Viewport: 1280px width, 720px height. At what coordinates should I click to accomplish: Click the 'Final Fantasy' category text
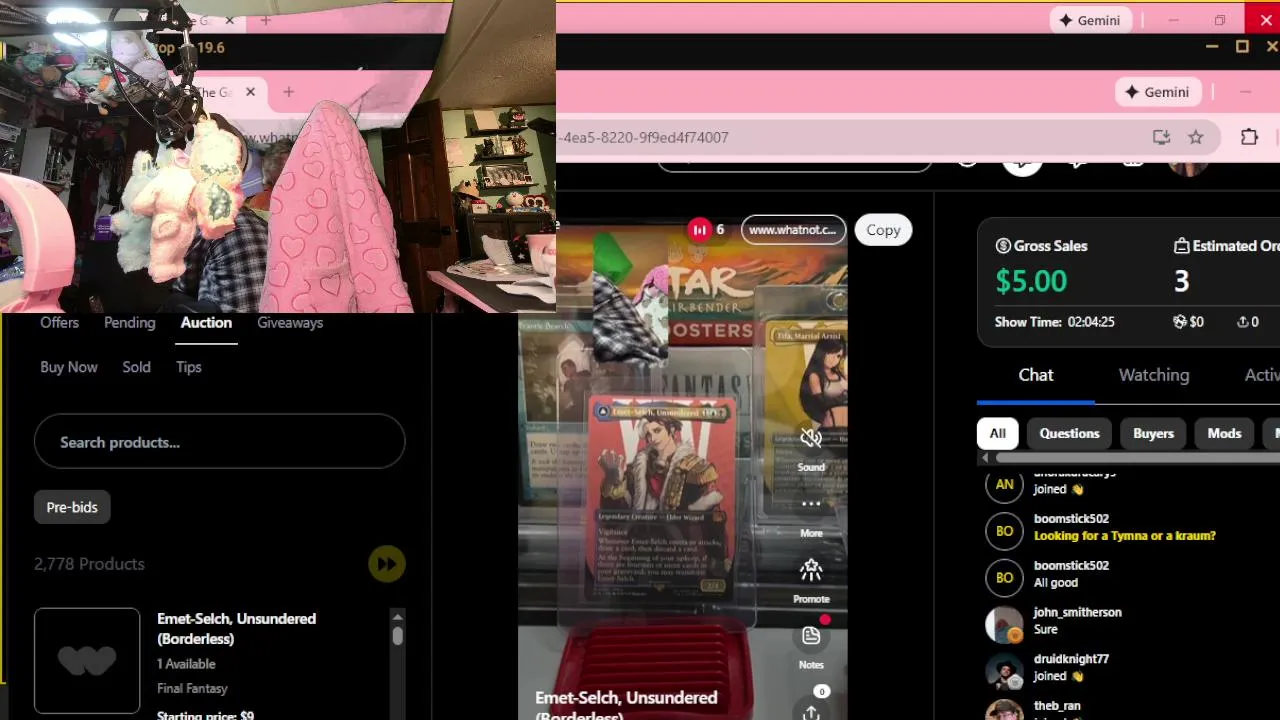pos(192,689)
